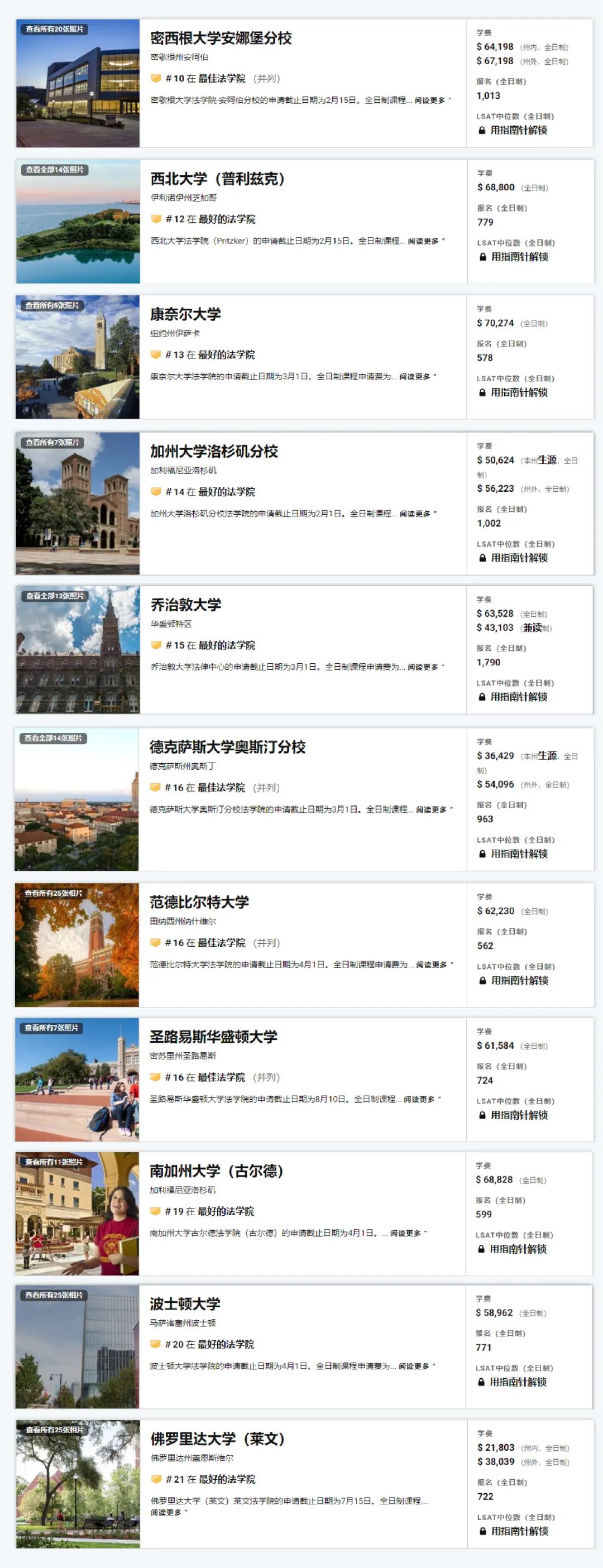Open 范德比尔特大学 school title
The height and width of the screenshot is (1568, 603).
click(199, 903)
